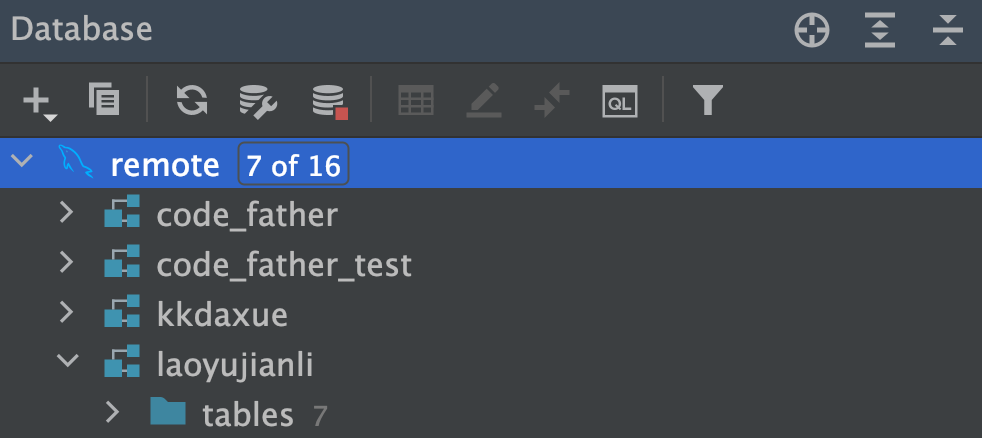The width and height of the screenshot is (982, 438).
Task: Refresh the database tree
Action: click(192, 99)
